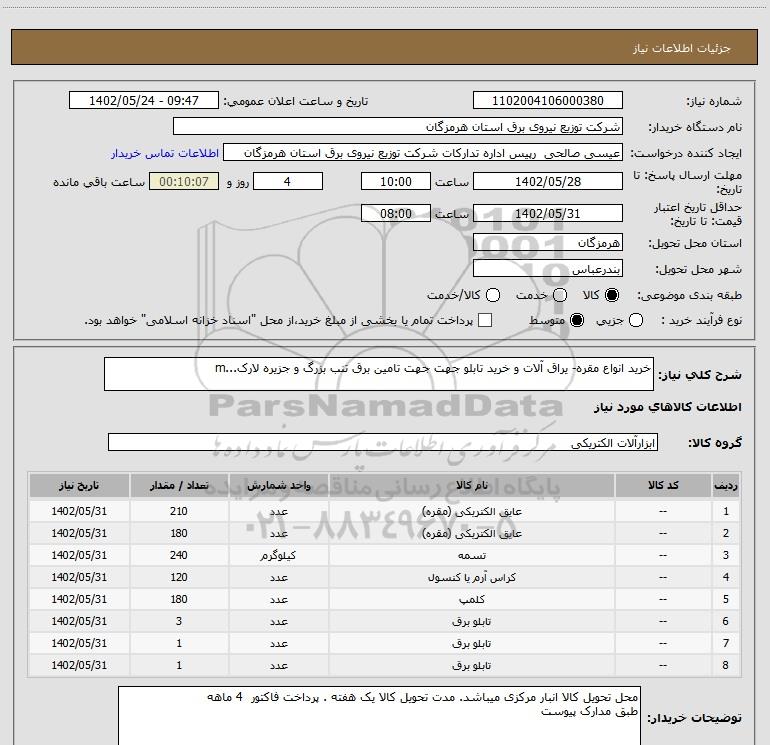Click the delivery province field هرمزگان
Image resolution: width=770 pixels, height=745 pixels.
click(x=548, y=242)
